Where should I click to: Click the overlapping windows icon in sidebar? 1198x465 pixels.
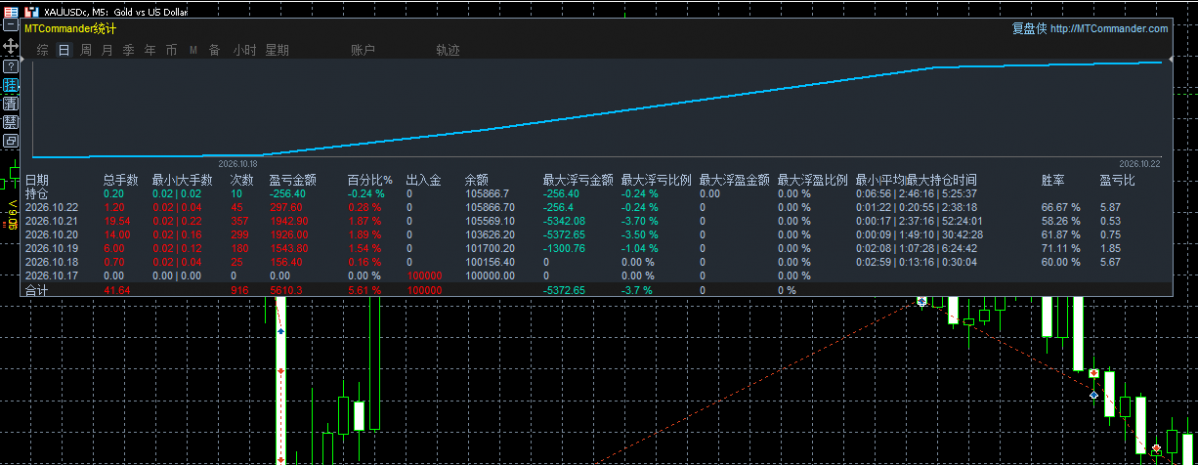11,141
